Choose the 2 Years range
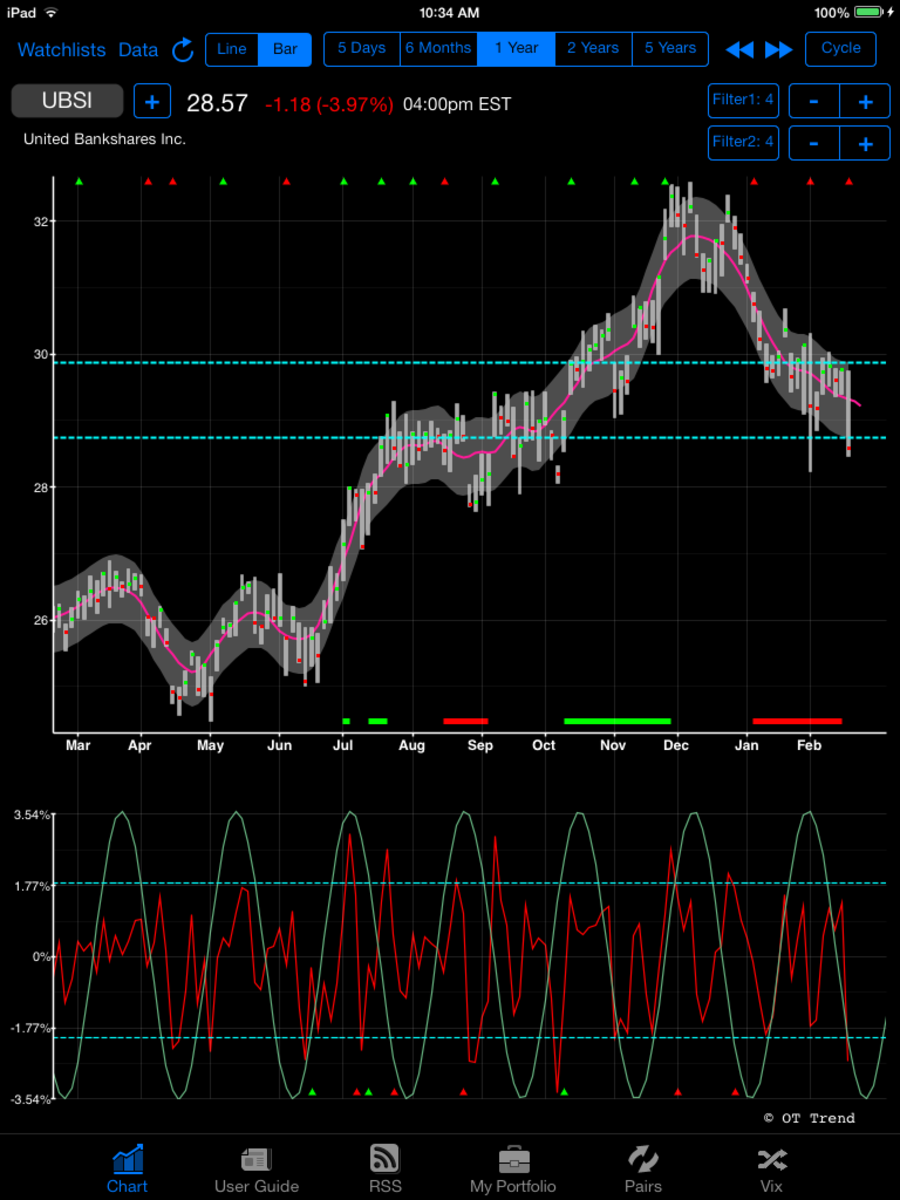This screenshot has height=1200, width=900. [x=593, y=49]
